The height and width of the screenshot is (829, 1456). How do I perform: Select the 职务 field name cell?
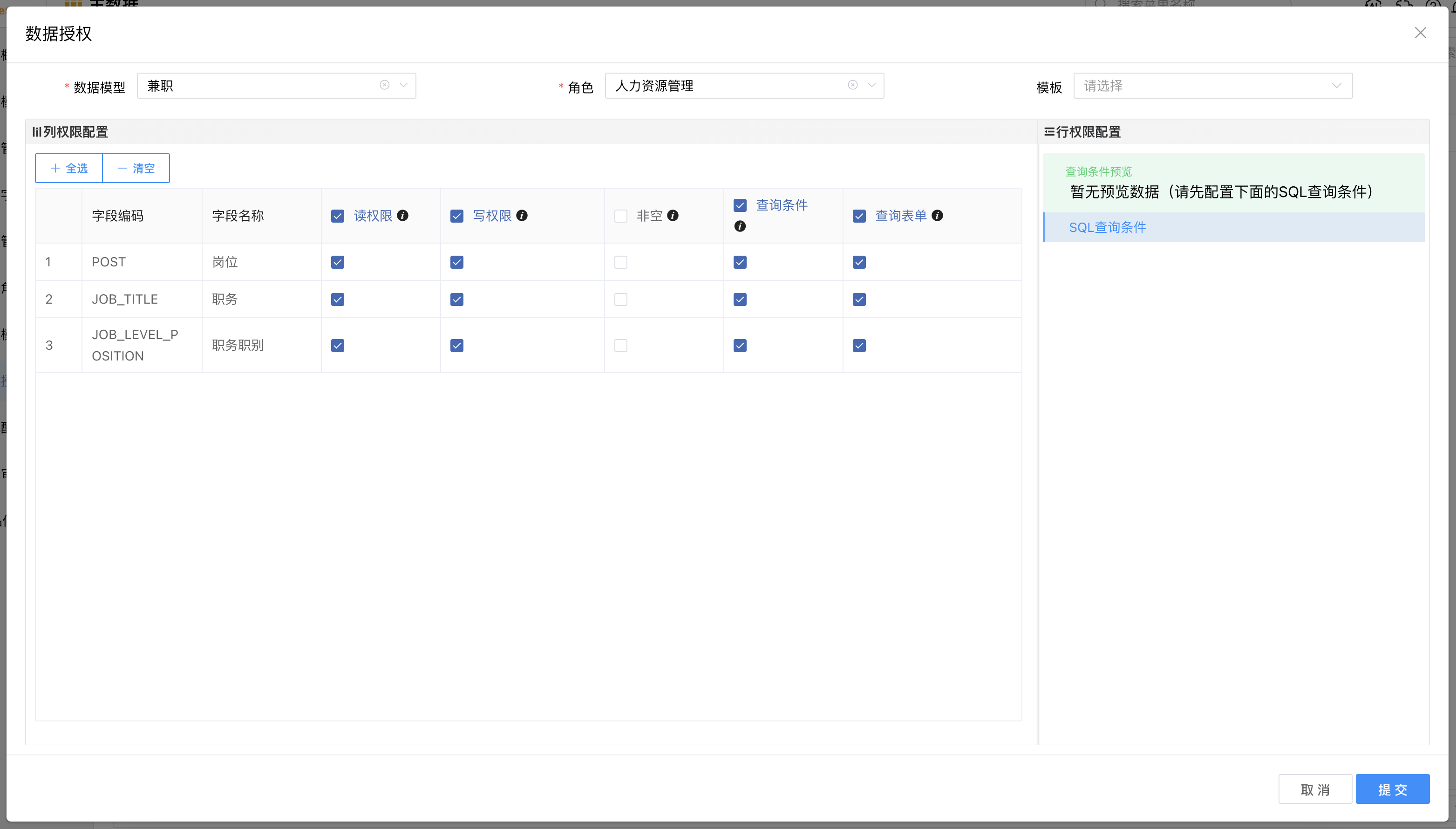pyautogui.click(x=261, y=299)
